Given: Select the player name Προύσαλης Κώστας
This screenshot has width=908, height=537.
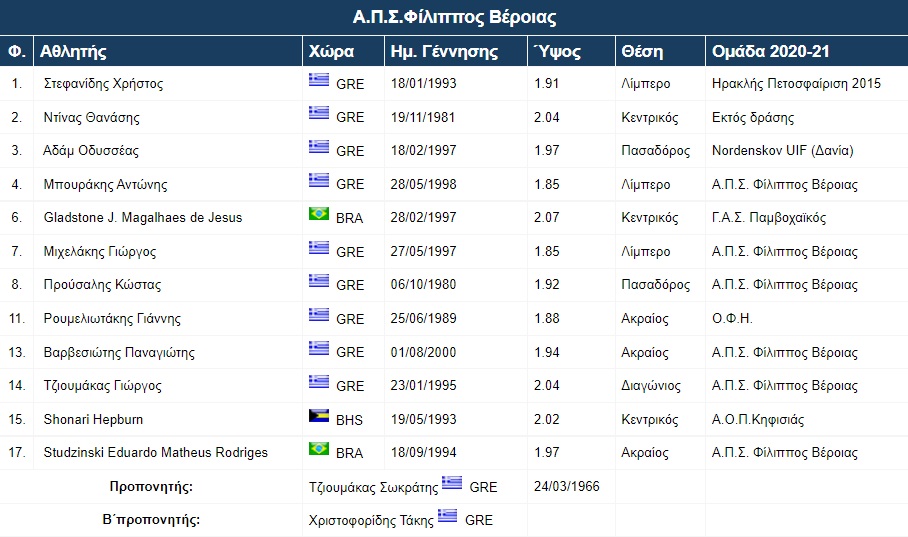Looking at the screenshot, I should (102, 285).
